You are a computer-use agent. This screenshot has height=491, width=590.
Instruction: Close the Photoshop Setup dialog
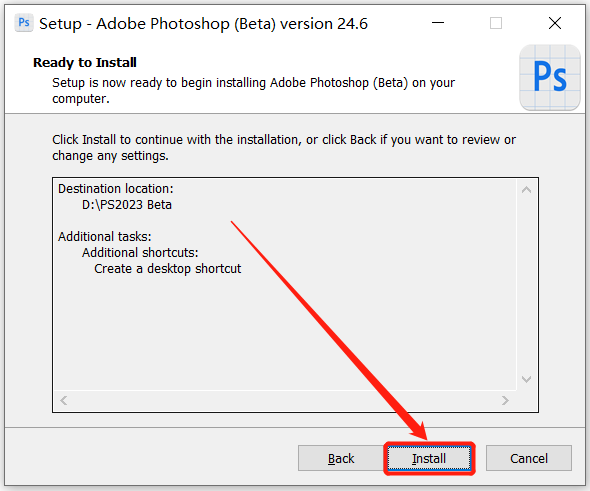tap(555, 23)
